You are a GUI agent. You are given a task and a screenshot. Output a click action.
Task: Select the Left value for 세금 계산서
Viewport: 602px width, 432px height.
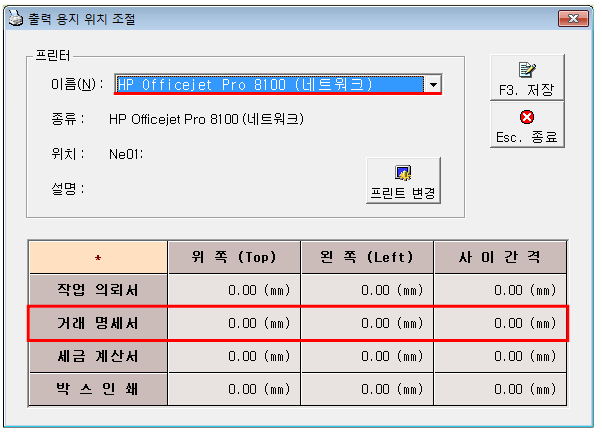[x=367, y=356]
